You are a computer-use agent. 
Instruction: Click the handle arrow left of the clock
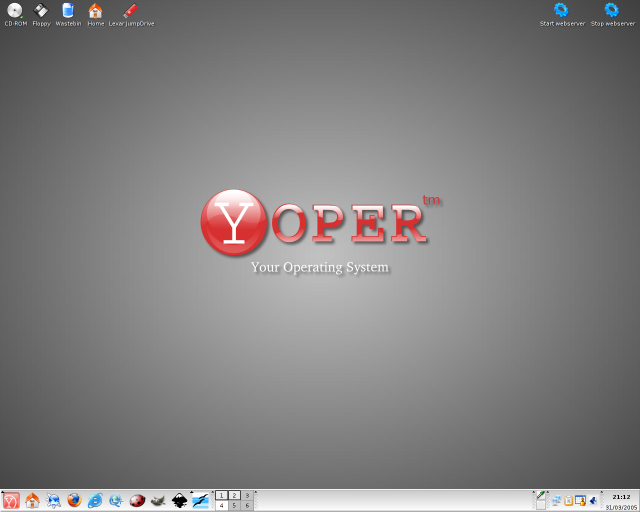(602, 492)
